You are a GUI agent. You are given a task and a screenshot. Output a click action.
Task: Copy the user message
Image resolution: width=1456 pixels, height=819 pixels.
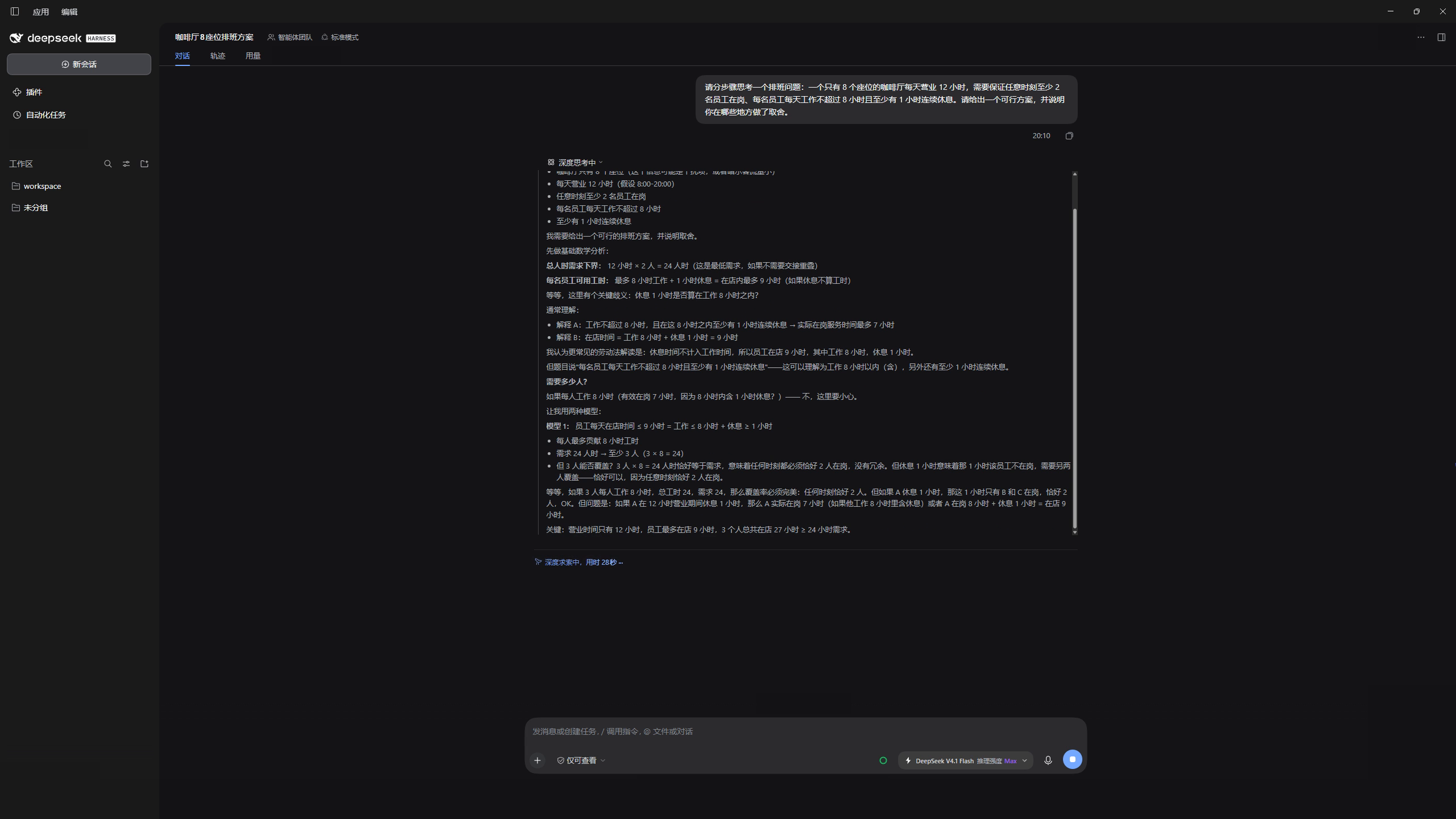tap(1069, 136)
